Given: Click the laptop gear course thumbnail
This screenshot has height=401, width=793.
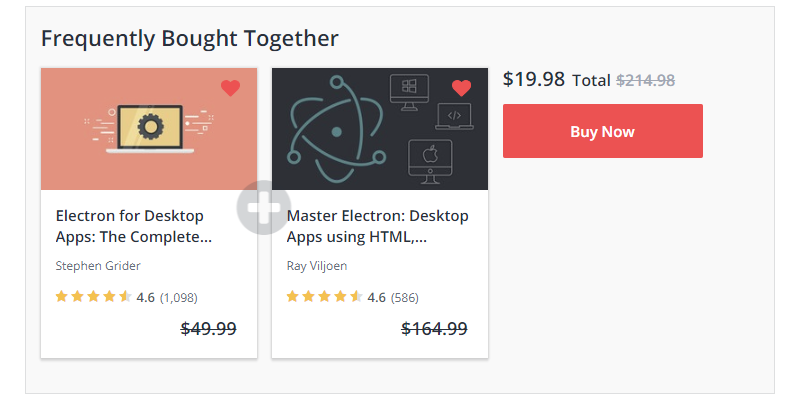Looking at the screenshot, I should [148, 129].
